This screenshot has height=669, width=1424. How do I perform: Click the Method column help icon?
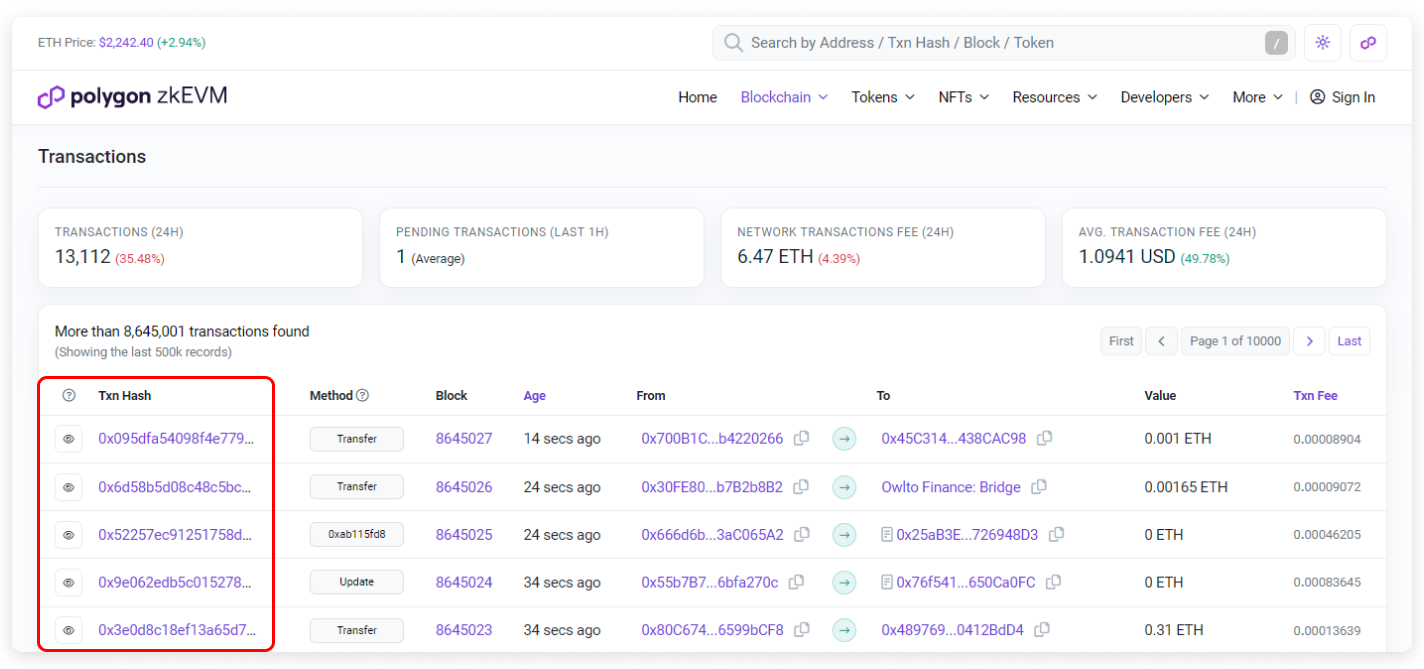pyautogui.click(x=363, y=396)
